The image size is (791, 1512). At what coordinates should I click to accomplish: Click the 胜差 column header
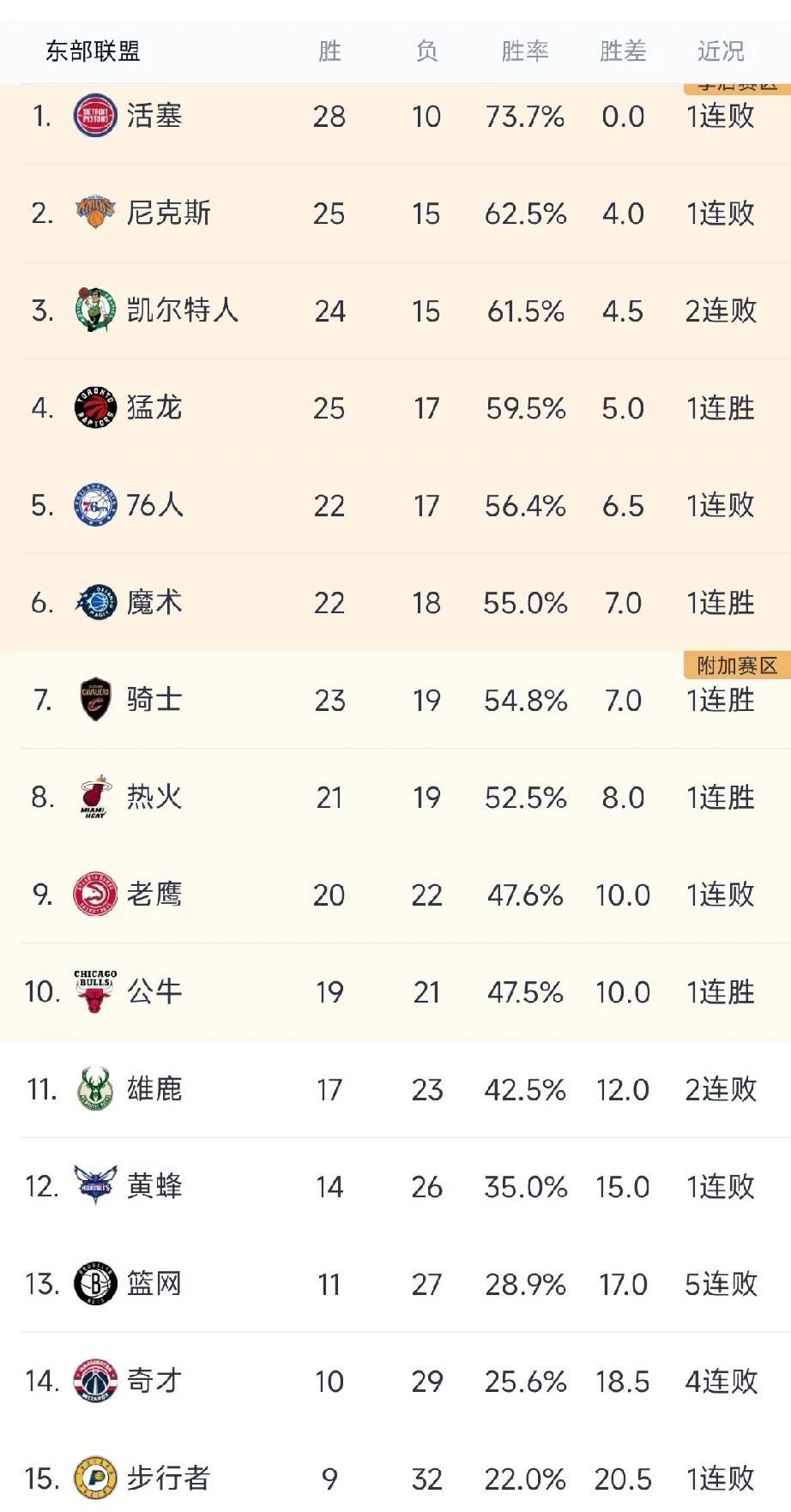(x=623, y=51)
